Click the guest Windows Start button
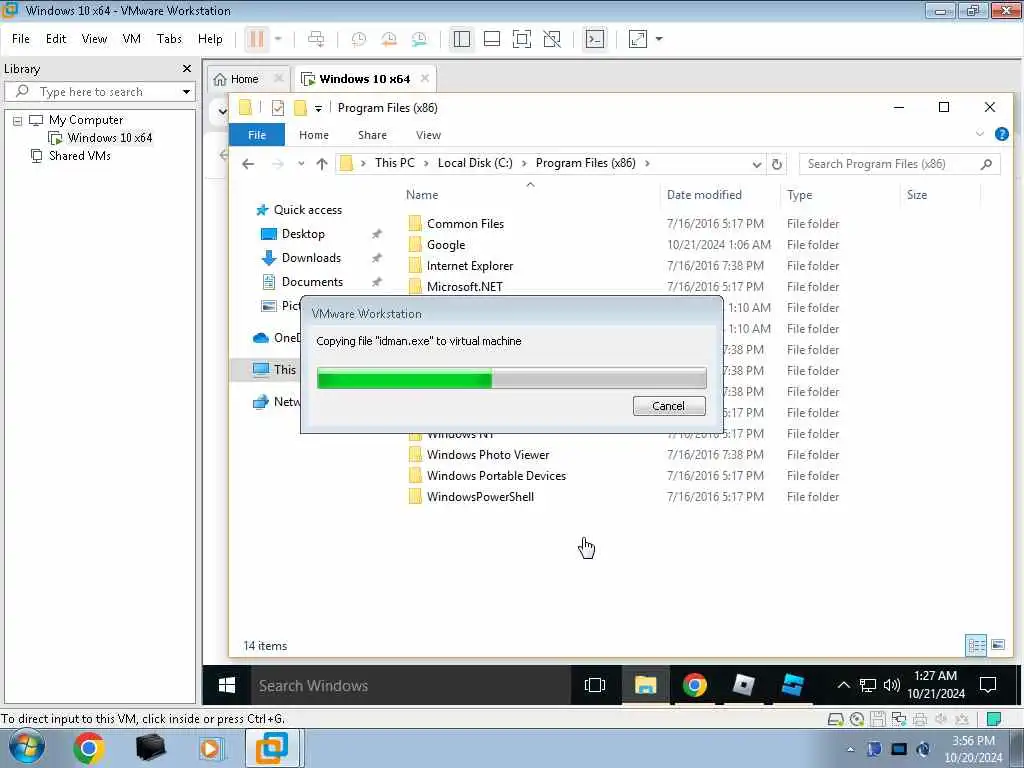 coord(227,685)
